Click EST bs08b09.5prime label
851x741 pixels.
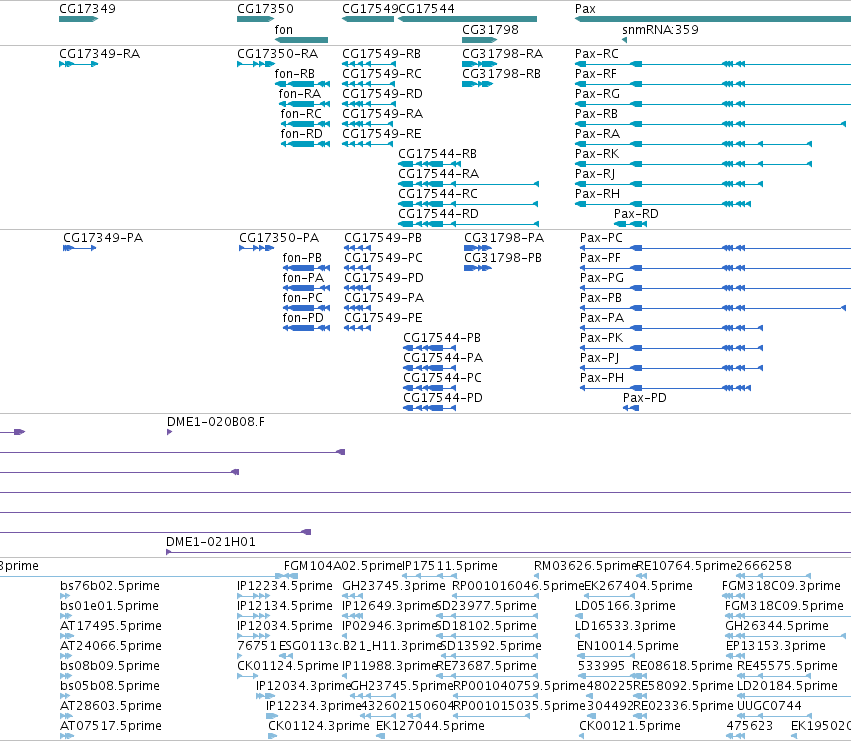110,666
